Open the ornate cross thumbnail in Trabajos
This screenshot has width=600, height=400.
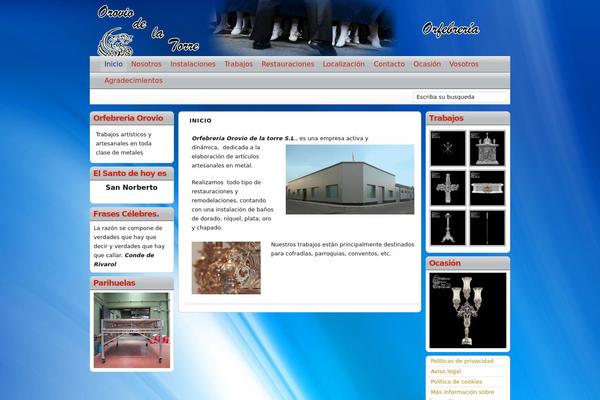pyautogui.click(x=448, y=188)
